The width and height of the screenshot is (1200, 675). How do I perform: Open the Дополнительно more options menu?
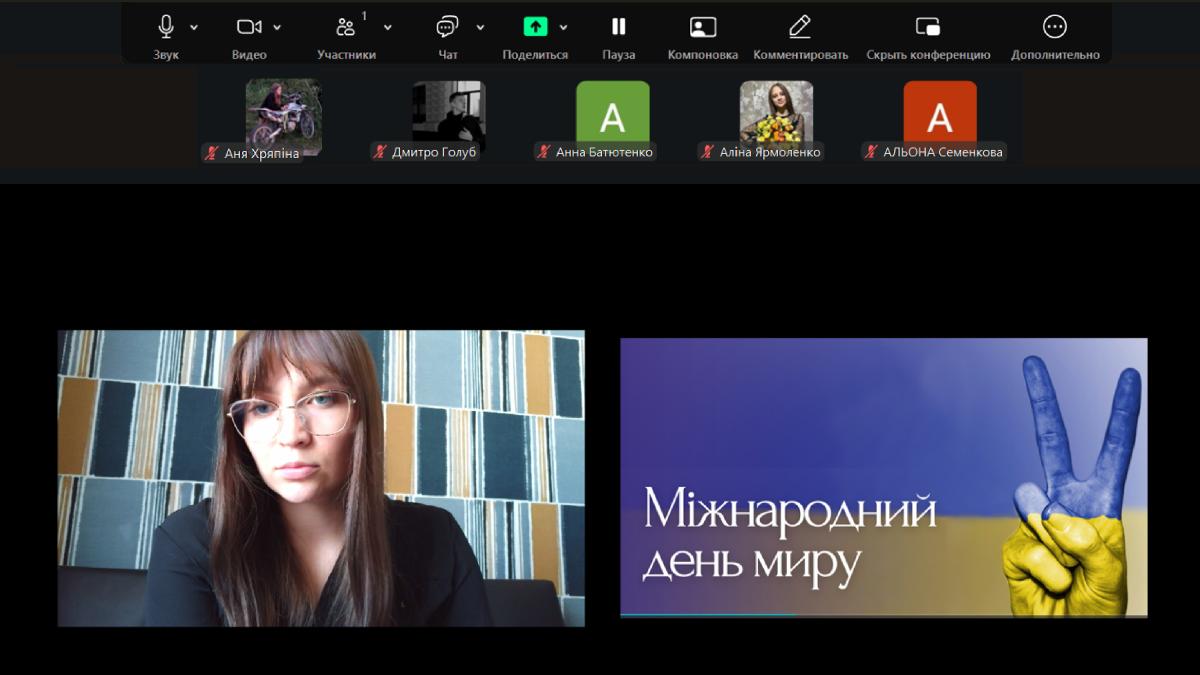pyautogui.click(x=1055, y=27)
